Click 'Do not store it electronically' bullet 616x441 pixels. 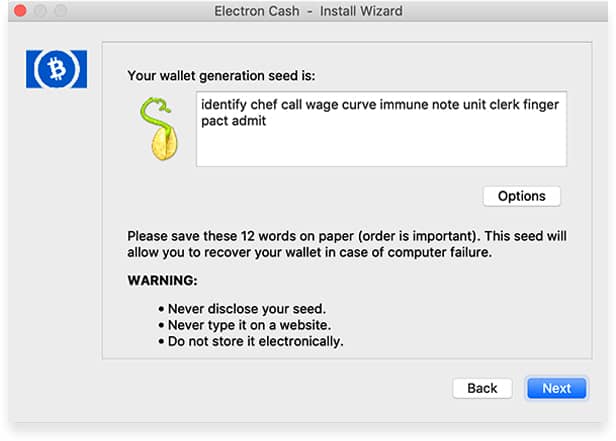[x=255, y=341]
